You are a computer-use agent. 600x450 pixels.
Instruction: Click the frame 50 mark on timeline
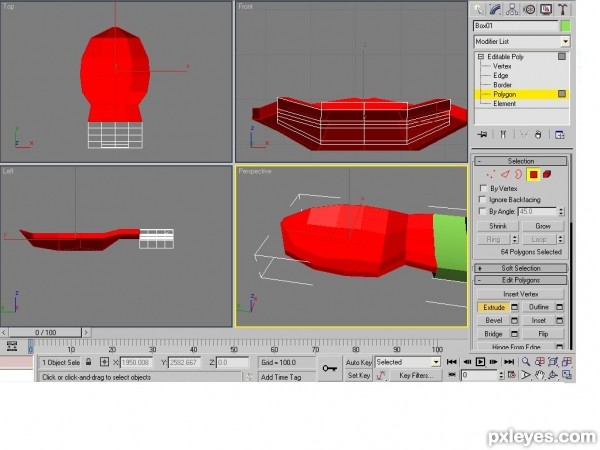coord(234,347)
